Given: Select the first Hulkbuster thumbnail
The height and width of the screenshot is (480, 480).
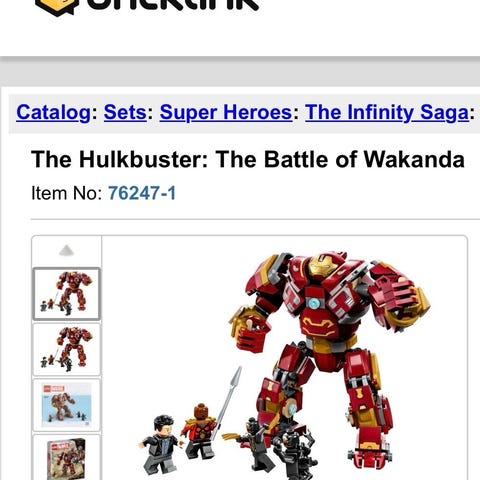Looking at the screenshot, I should [x=67, y=294].
